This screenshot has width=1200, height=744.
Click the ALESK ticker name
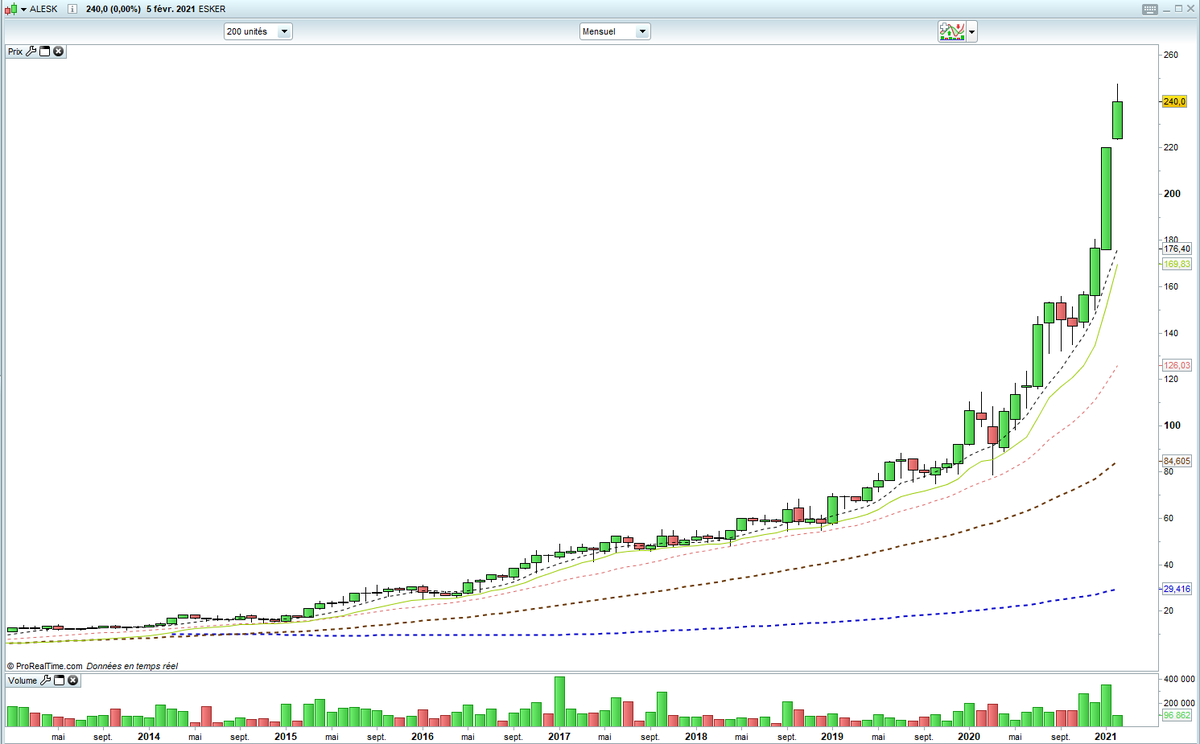coord(46,9)
